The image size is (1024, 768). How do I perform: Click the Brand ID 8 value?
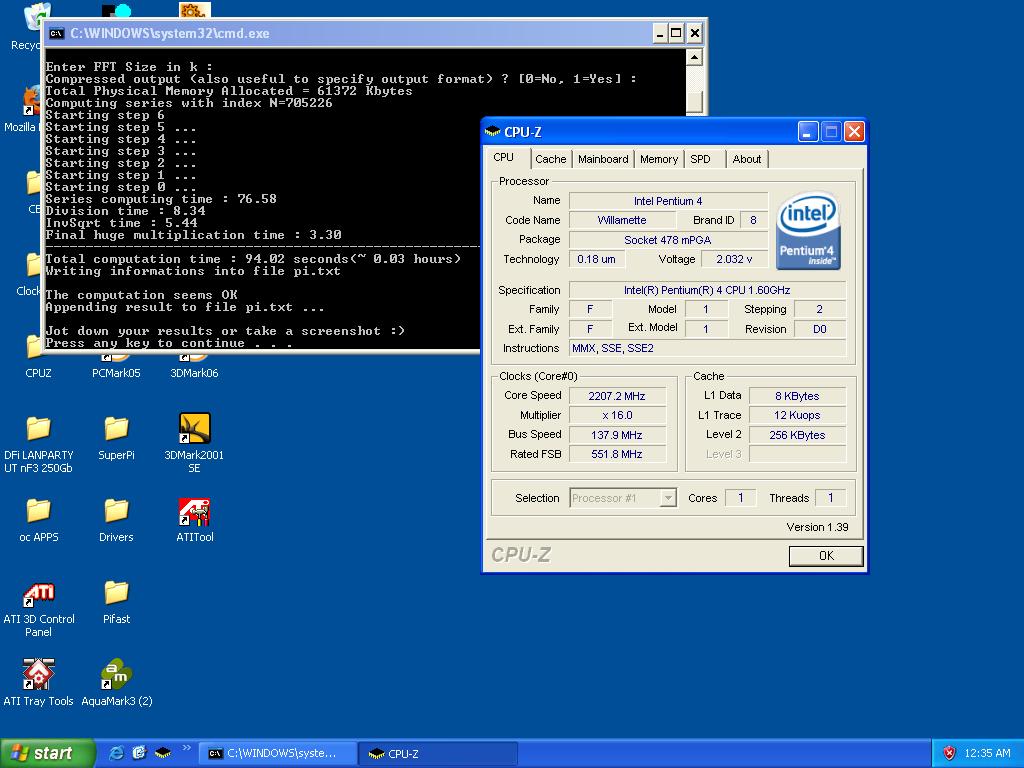click(x=754, y=220)
